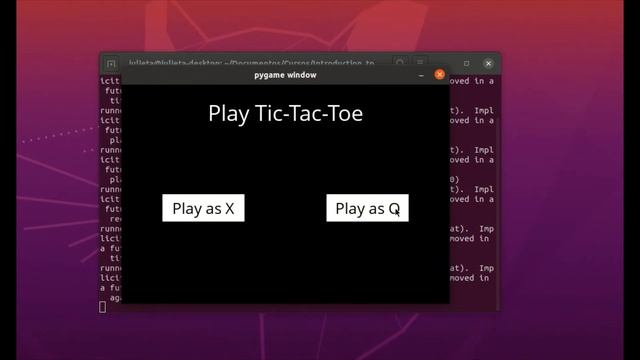Choose the Play as O button

point(367,208)
